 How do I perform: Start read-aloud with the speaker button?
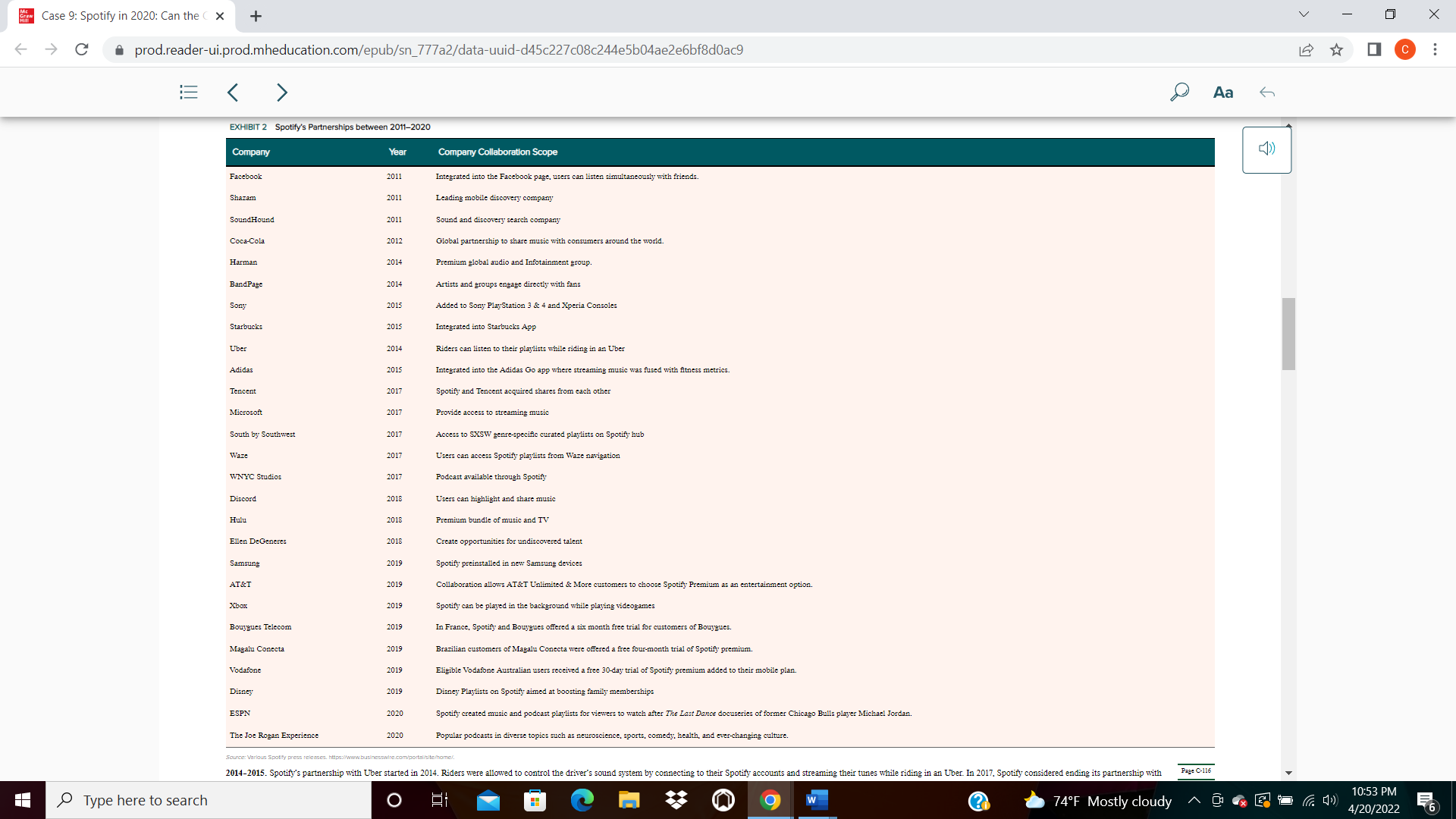click(x=1266, y=149)
